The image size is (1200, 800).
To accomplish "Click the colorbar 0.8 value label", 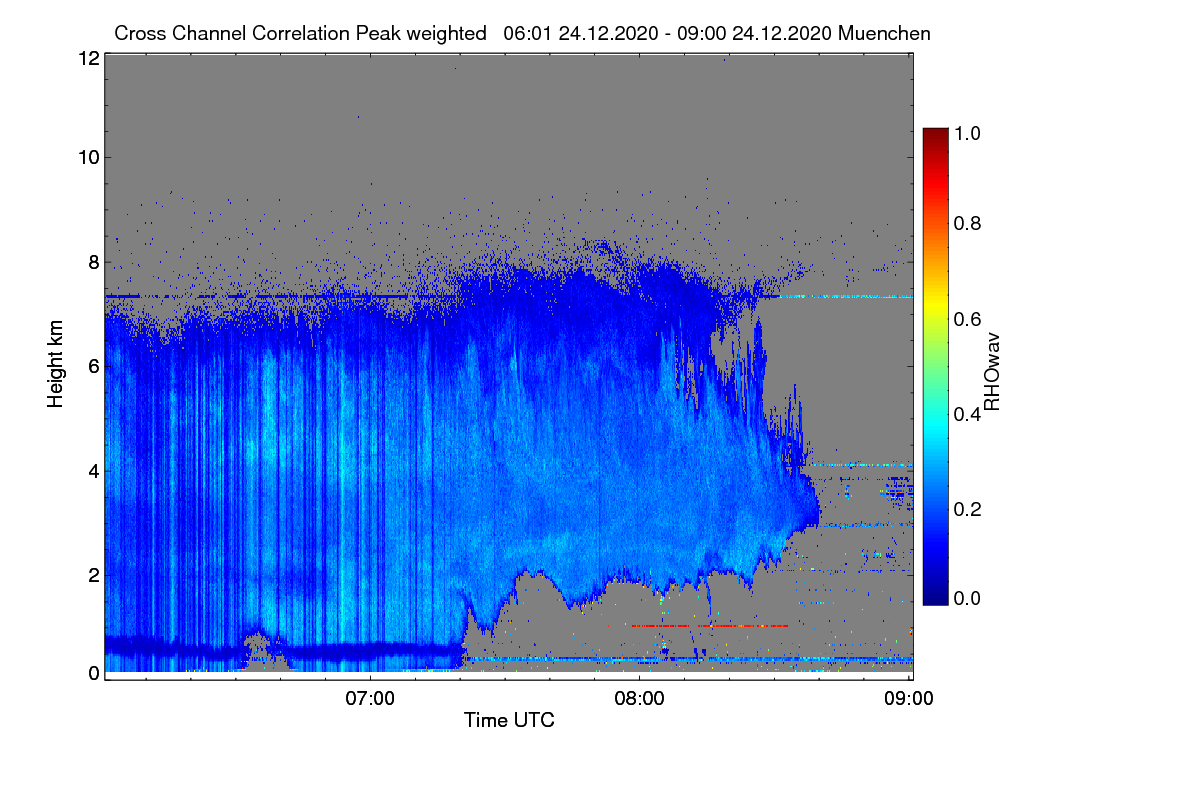I will coord(967,223).
